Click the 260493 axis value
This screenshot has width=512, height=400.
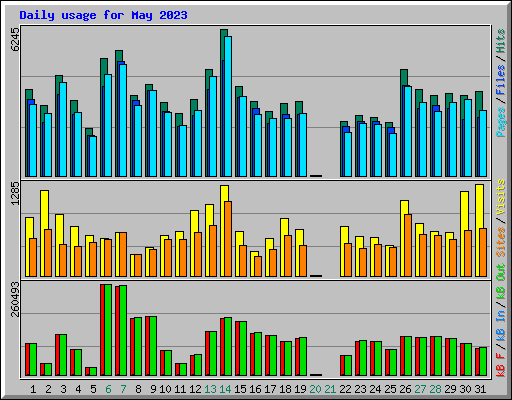click(x=15, y=299)
